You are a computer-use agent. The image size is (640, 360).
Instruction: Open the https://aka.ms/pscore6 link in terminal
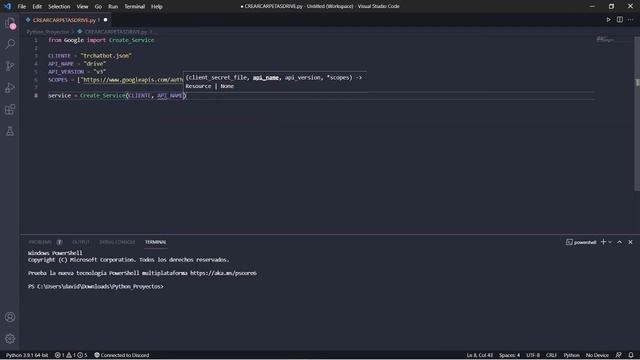[223, 273]
